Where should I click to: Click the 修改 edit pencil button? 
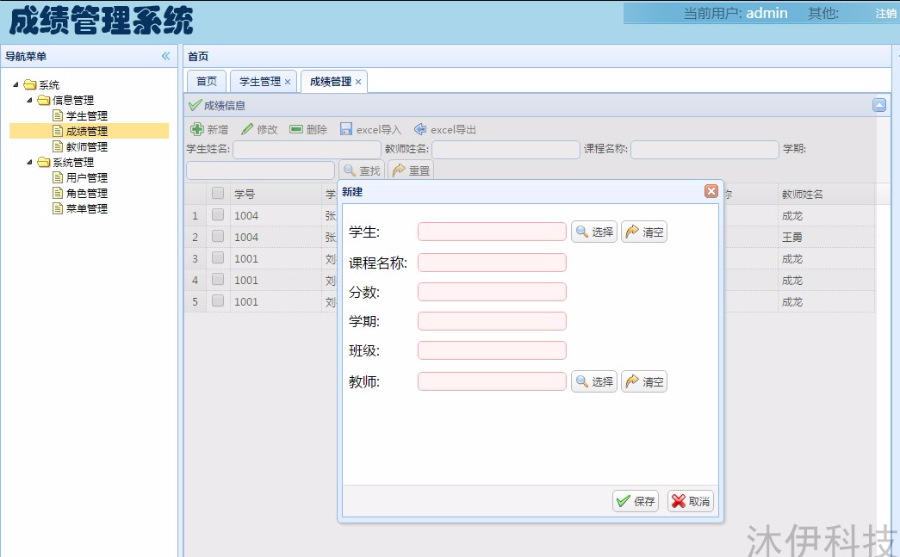pyautogui.click(x=259, y=129)
